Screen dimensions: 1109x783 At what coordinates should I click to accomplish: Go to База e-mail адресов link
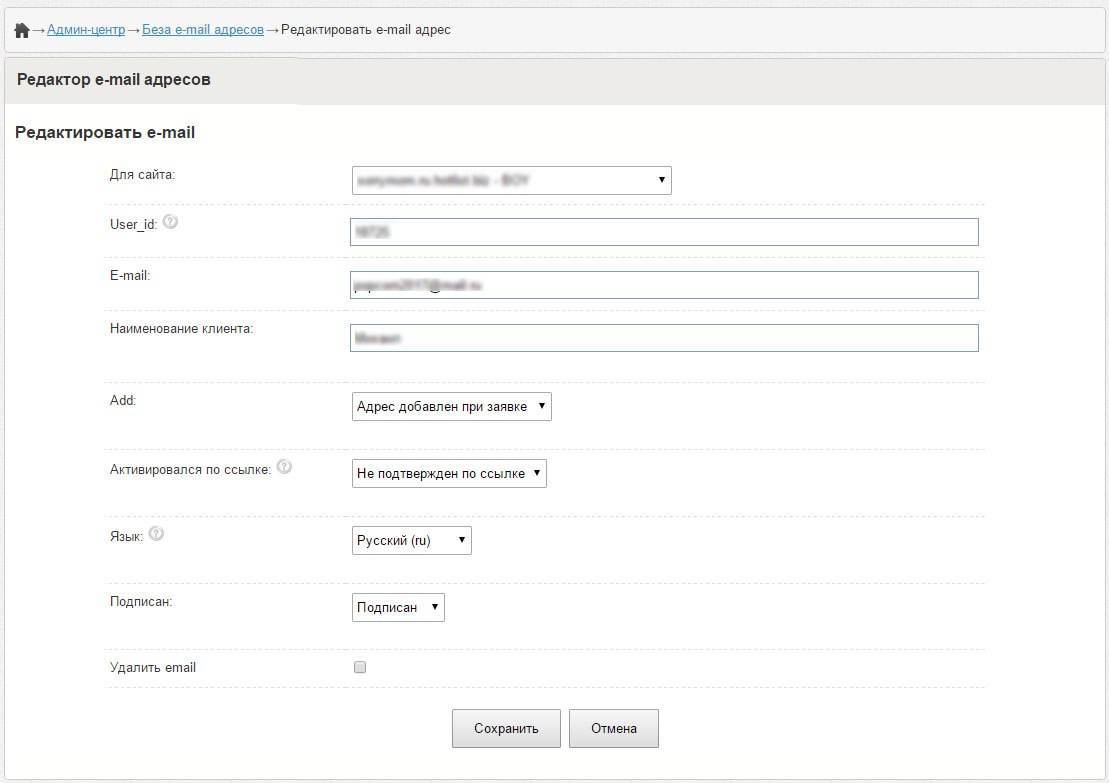click(x=203, y=30)
